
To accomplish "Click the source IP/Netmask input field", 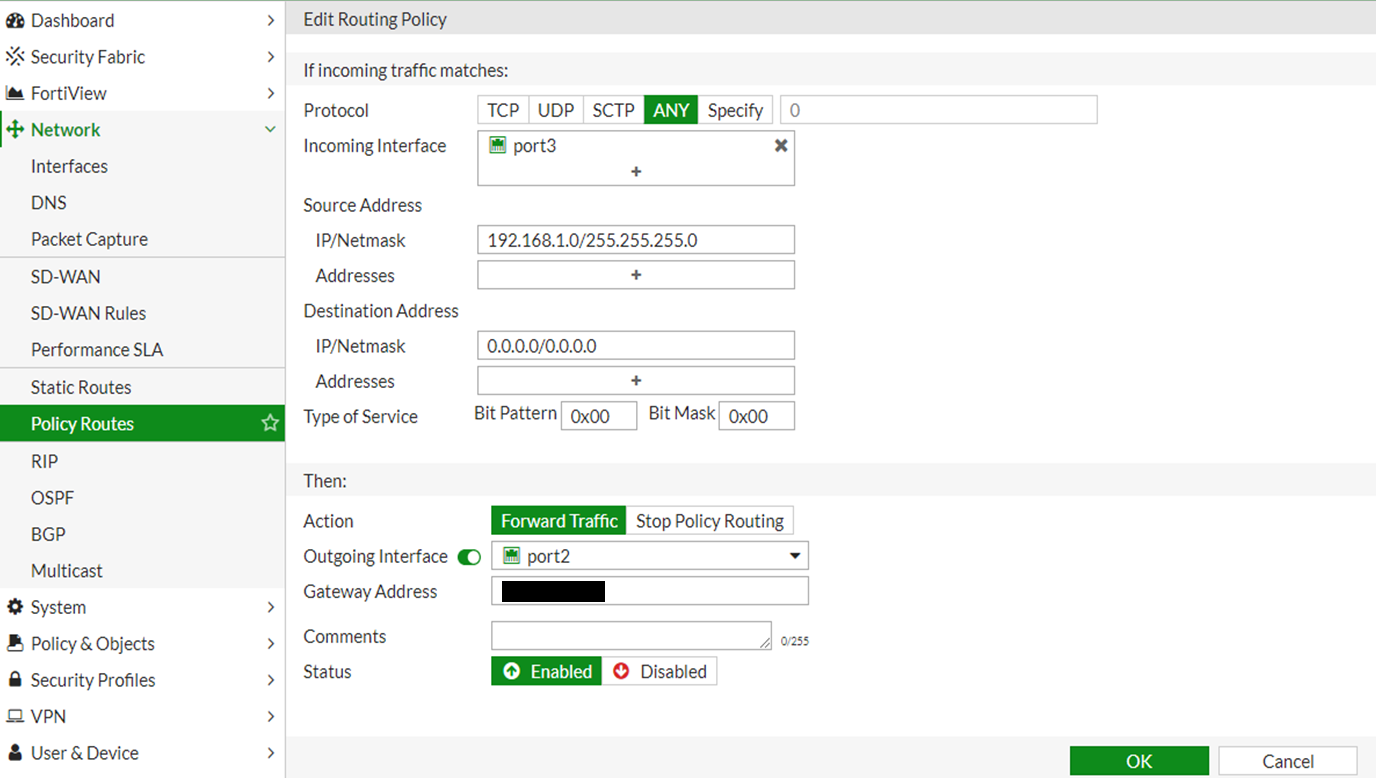I will pos(636,240).
